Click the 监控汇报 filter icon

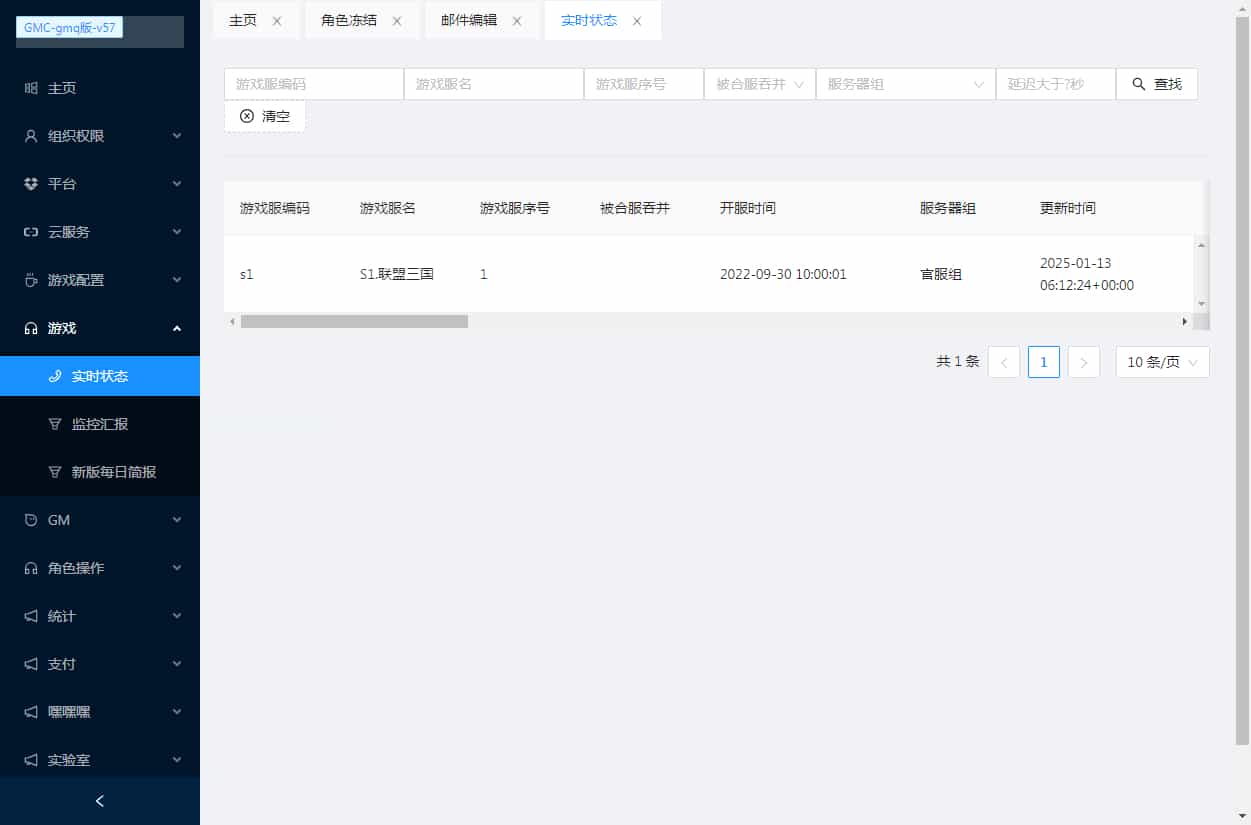point(55,424)
